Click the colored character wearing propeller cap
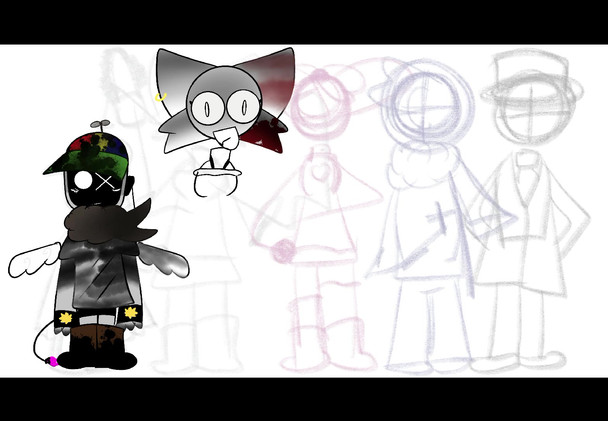The width and height of the screenshot is (608, 421). (98, 245)
